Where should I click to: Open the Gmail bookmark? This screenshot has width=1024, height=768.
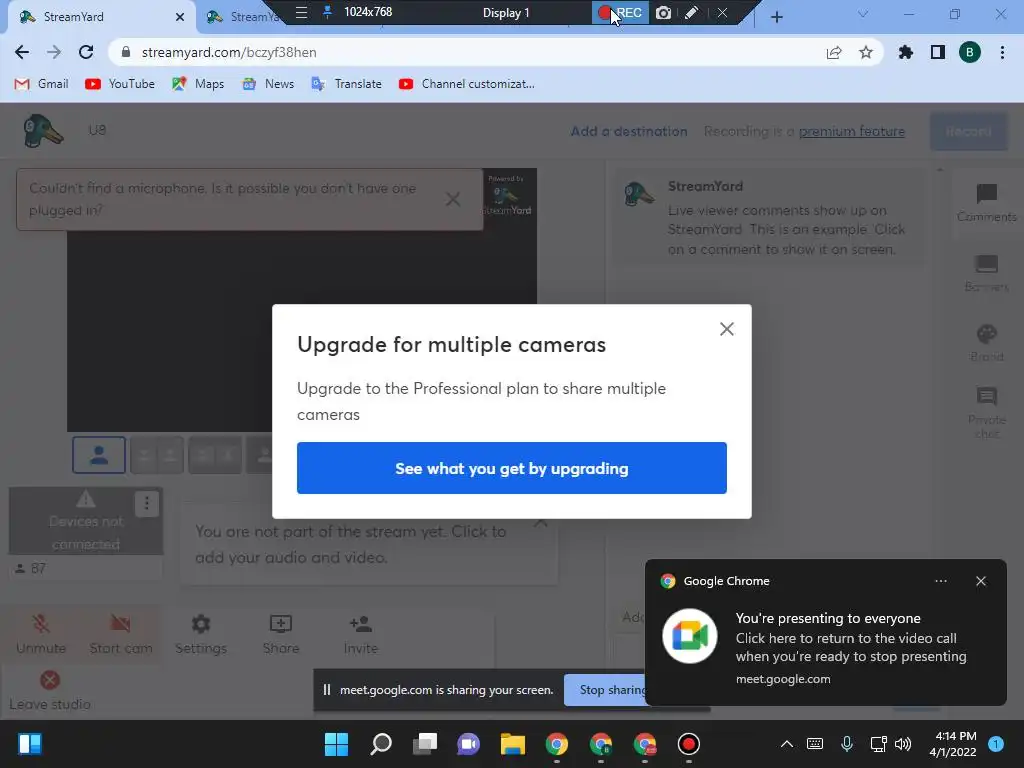click(42, 84)
